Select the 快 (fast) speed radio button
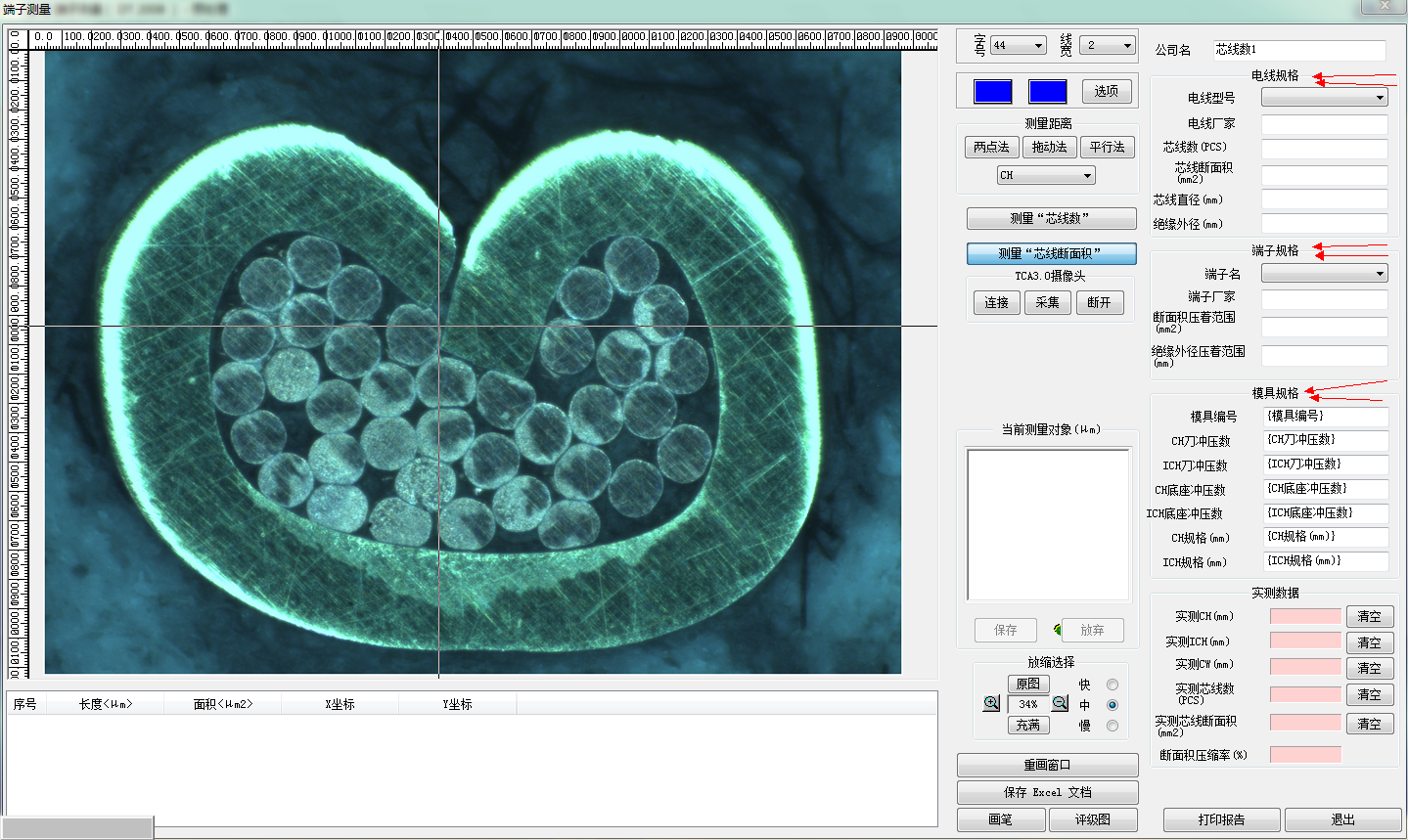 (1112, 685)
